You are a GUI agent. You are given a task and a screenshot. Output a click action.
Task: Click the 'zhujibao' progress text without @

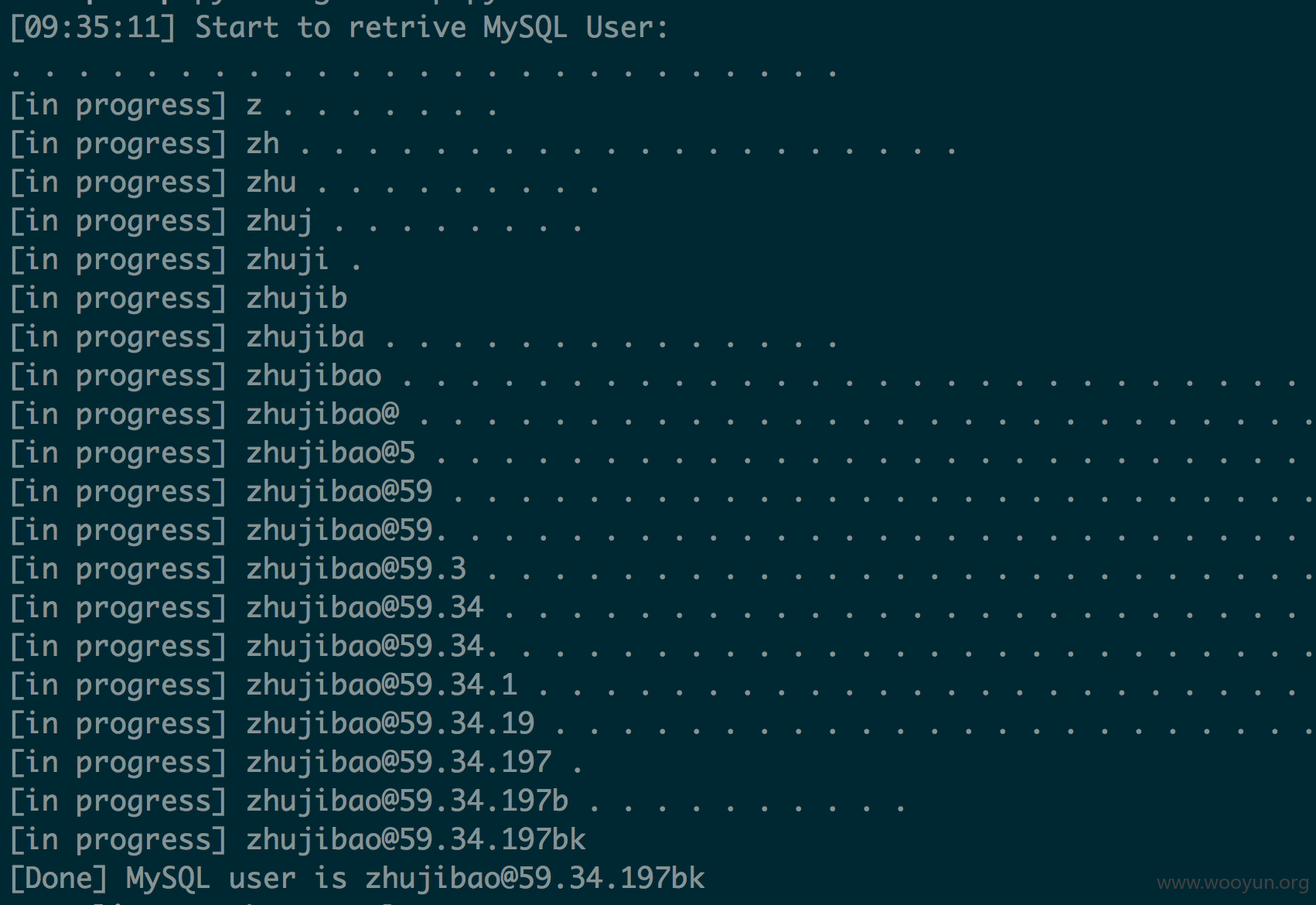(314, 377)
